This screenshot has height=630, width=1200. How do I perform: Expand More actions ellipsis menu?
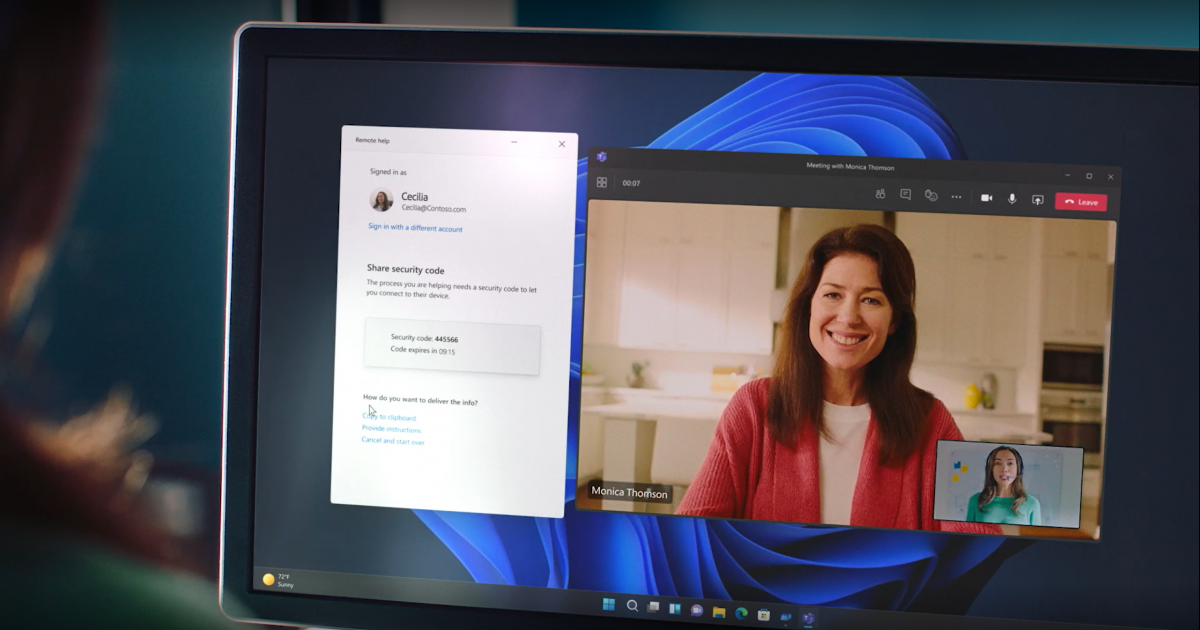[x=956, y=197]
